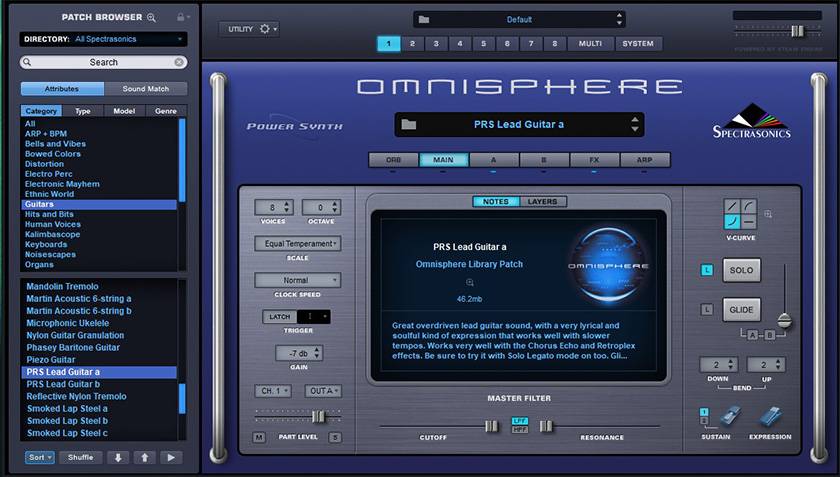Zoom patch notes with small magnifier icon

pos(470,282)
